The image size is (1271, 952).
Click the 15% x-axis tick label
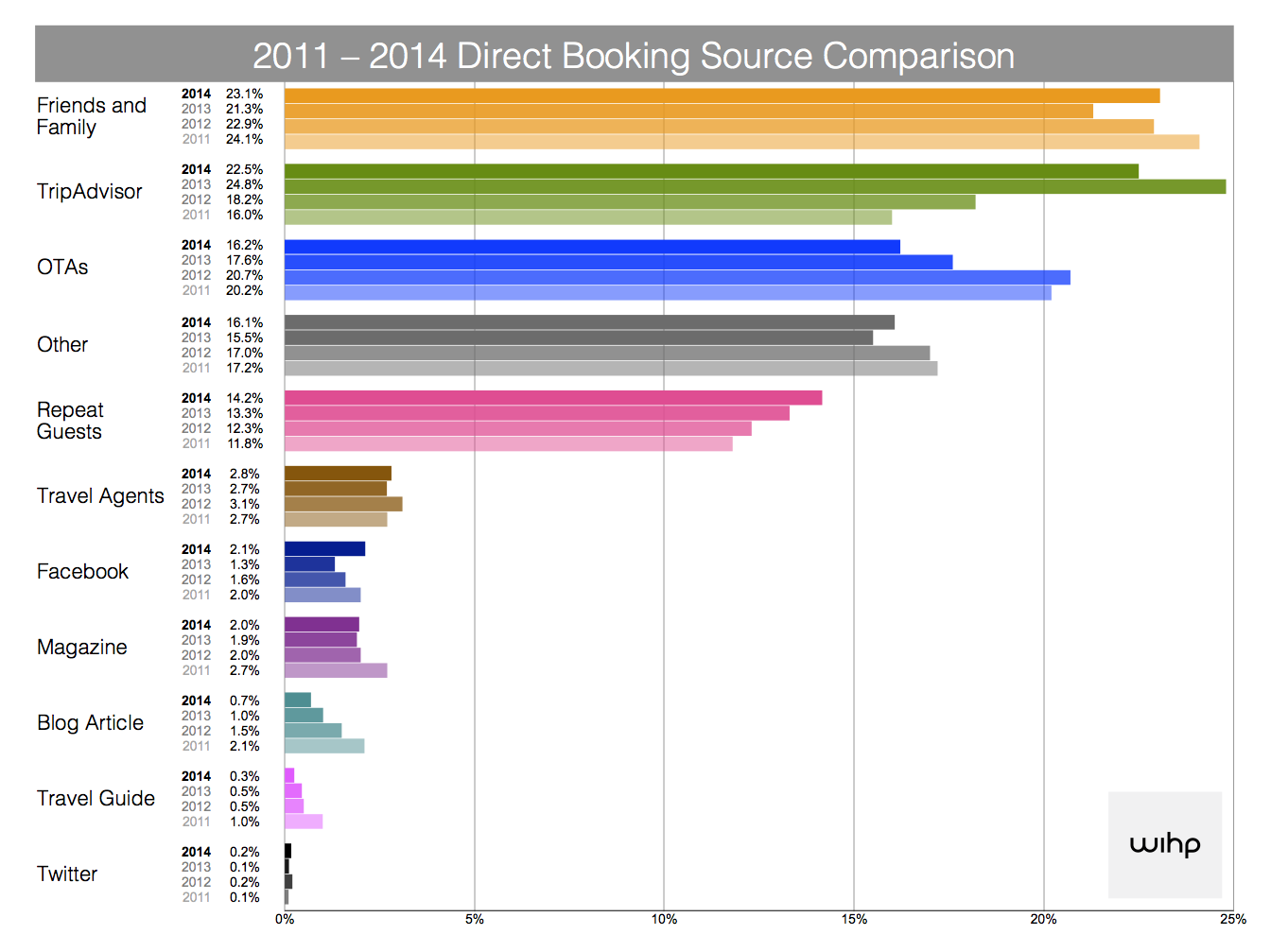pos(854,919)
